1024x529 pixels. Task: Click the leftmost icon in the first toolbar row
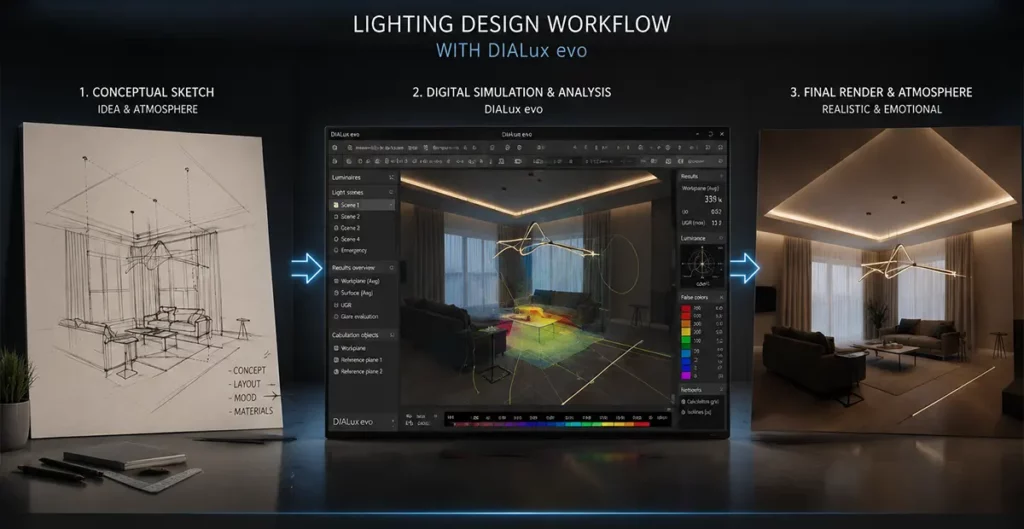point(334,148)
